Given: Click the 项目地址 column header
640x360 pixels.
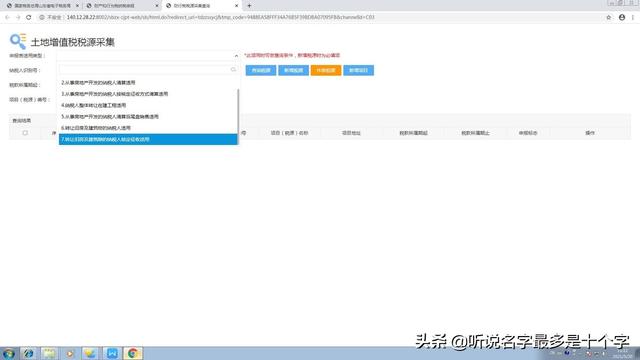Looking at the screenshot, I should point(351,133).
